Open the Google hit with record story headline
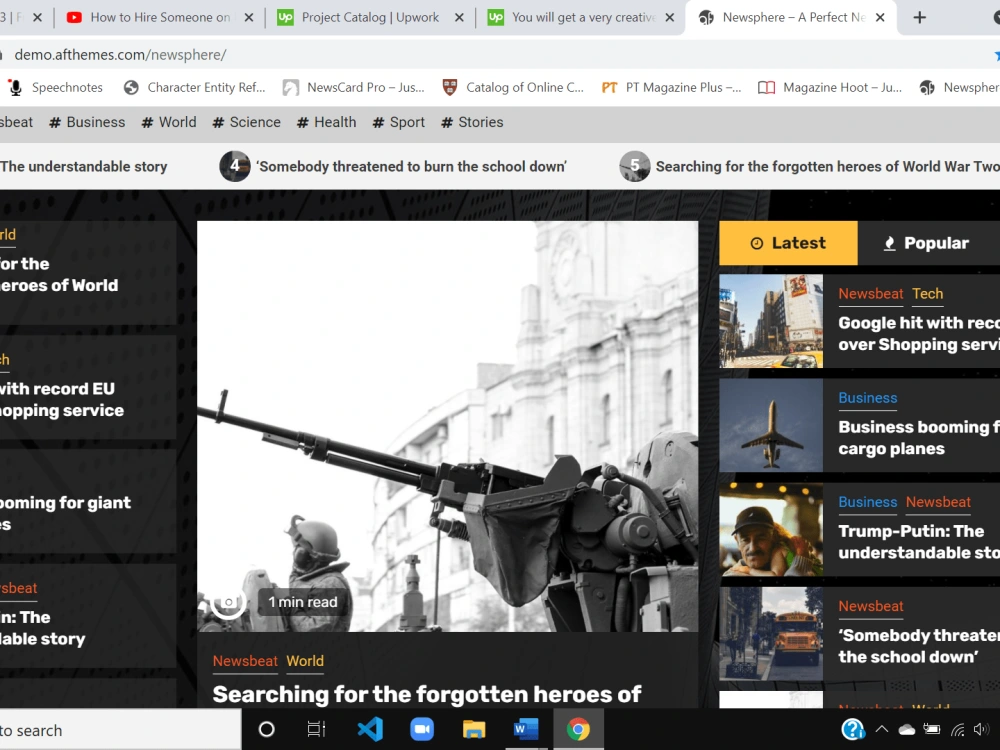The width and height of the screenshot is (1000, 750). (919, 334)
